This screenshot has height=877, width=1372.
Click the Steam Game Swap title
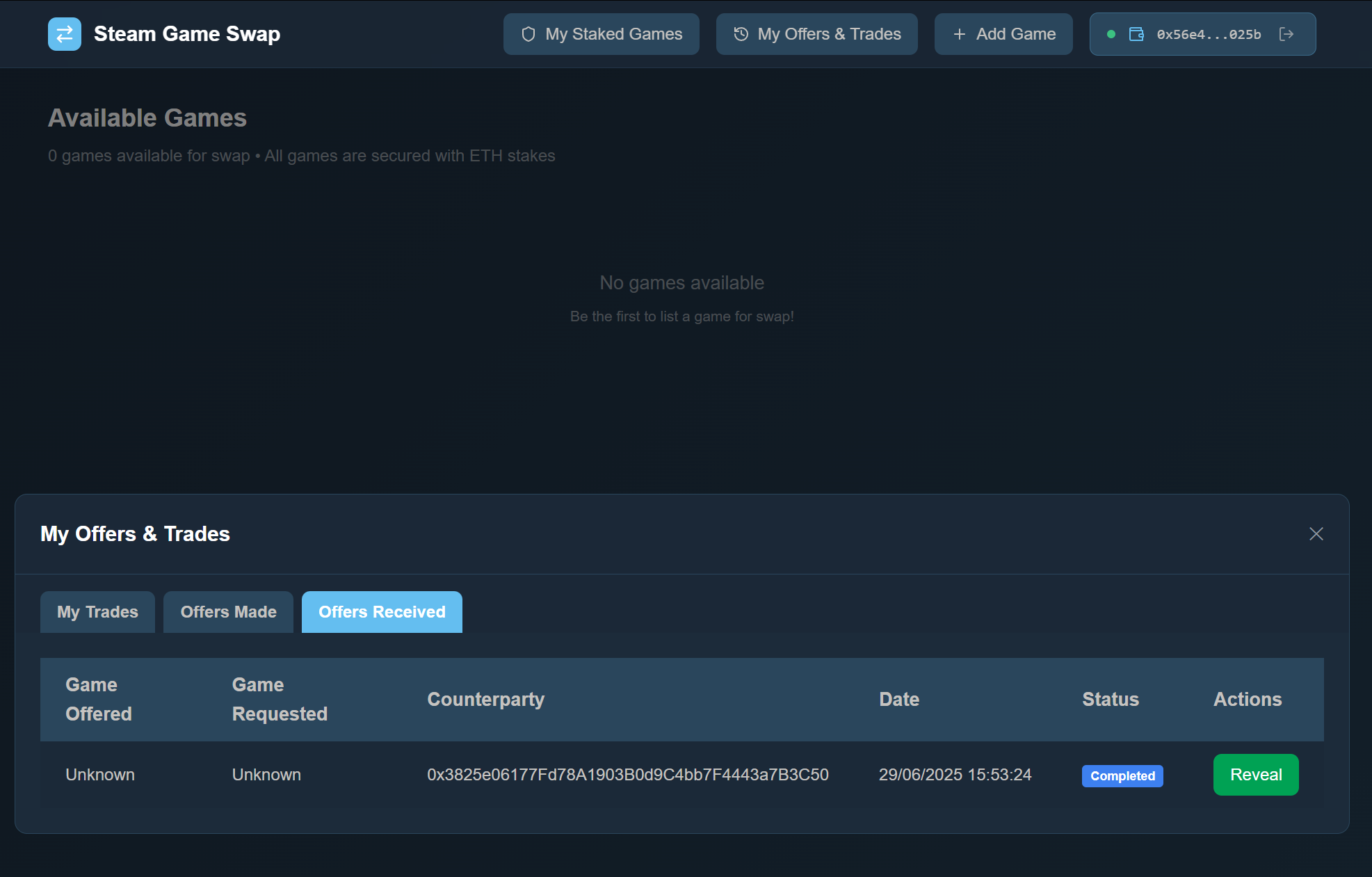[187, 34]
